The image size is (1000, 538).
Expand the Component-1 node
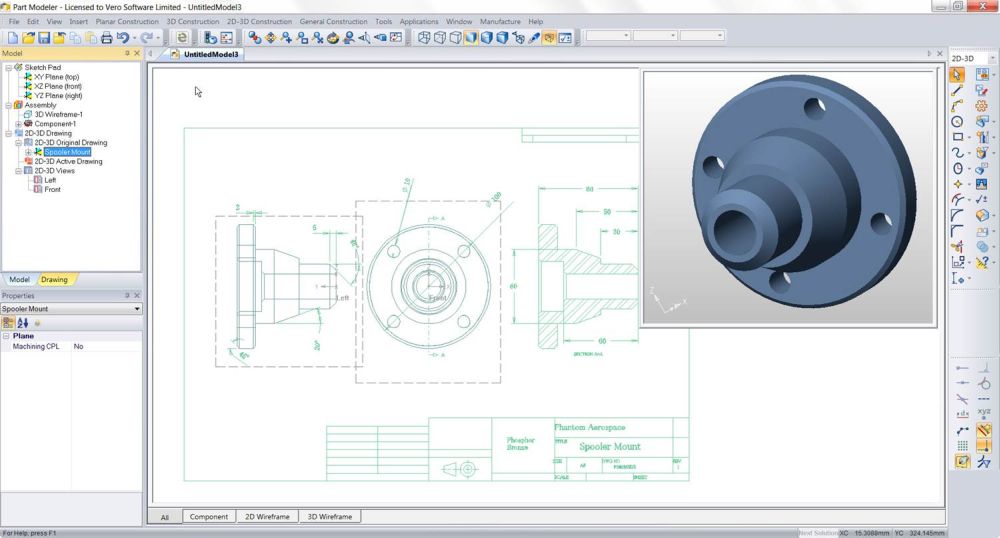point(18,124)
